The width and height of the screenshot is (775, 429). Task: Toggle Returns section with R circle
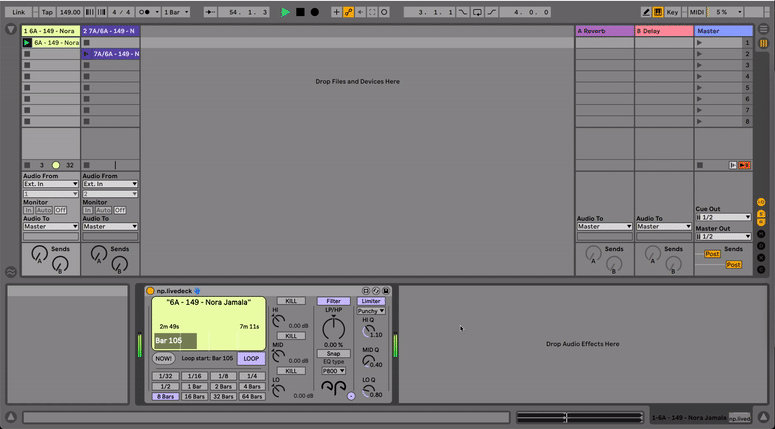[761, 222]
